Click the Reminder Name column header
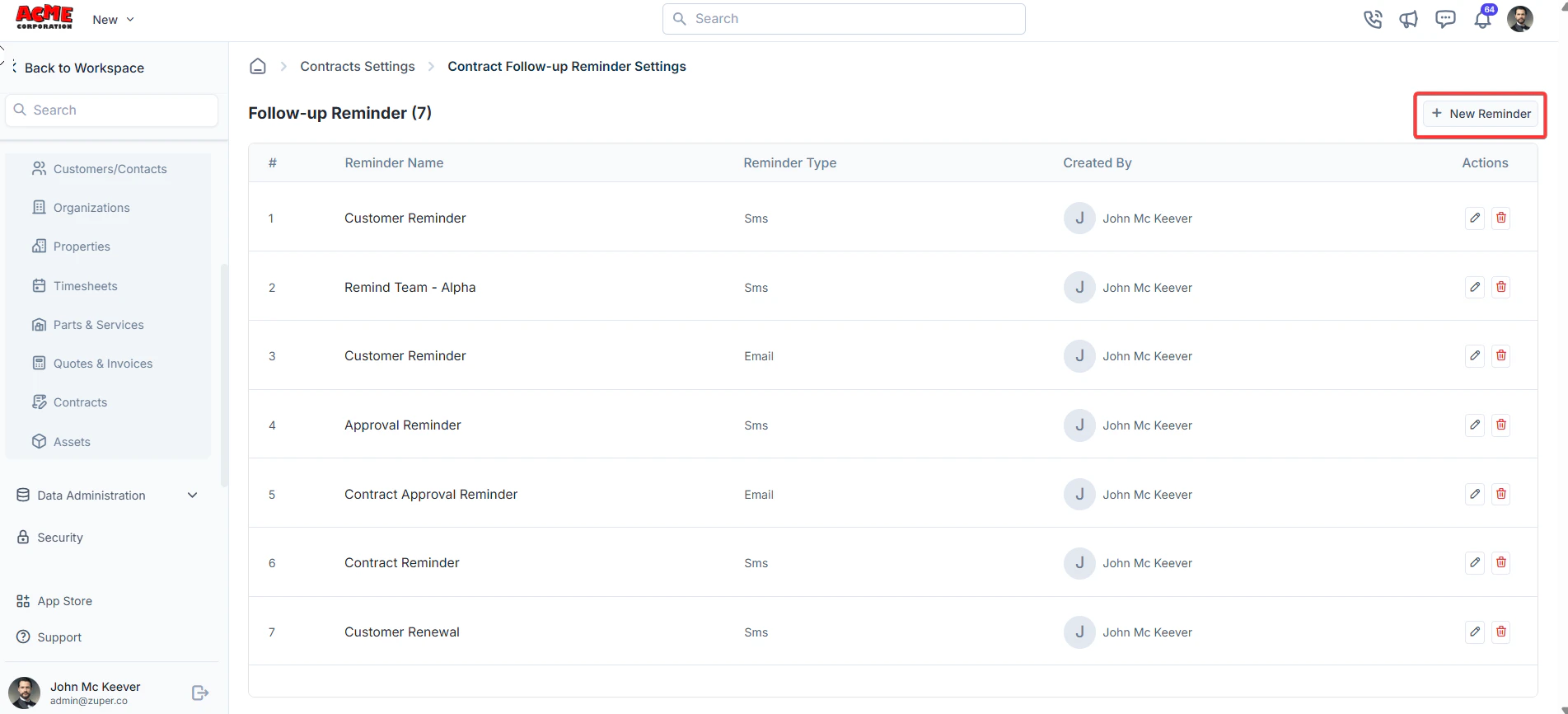Image resolution: width=1568 pixels, height=714 pixels. pos(394,163)
